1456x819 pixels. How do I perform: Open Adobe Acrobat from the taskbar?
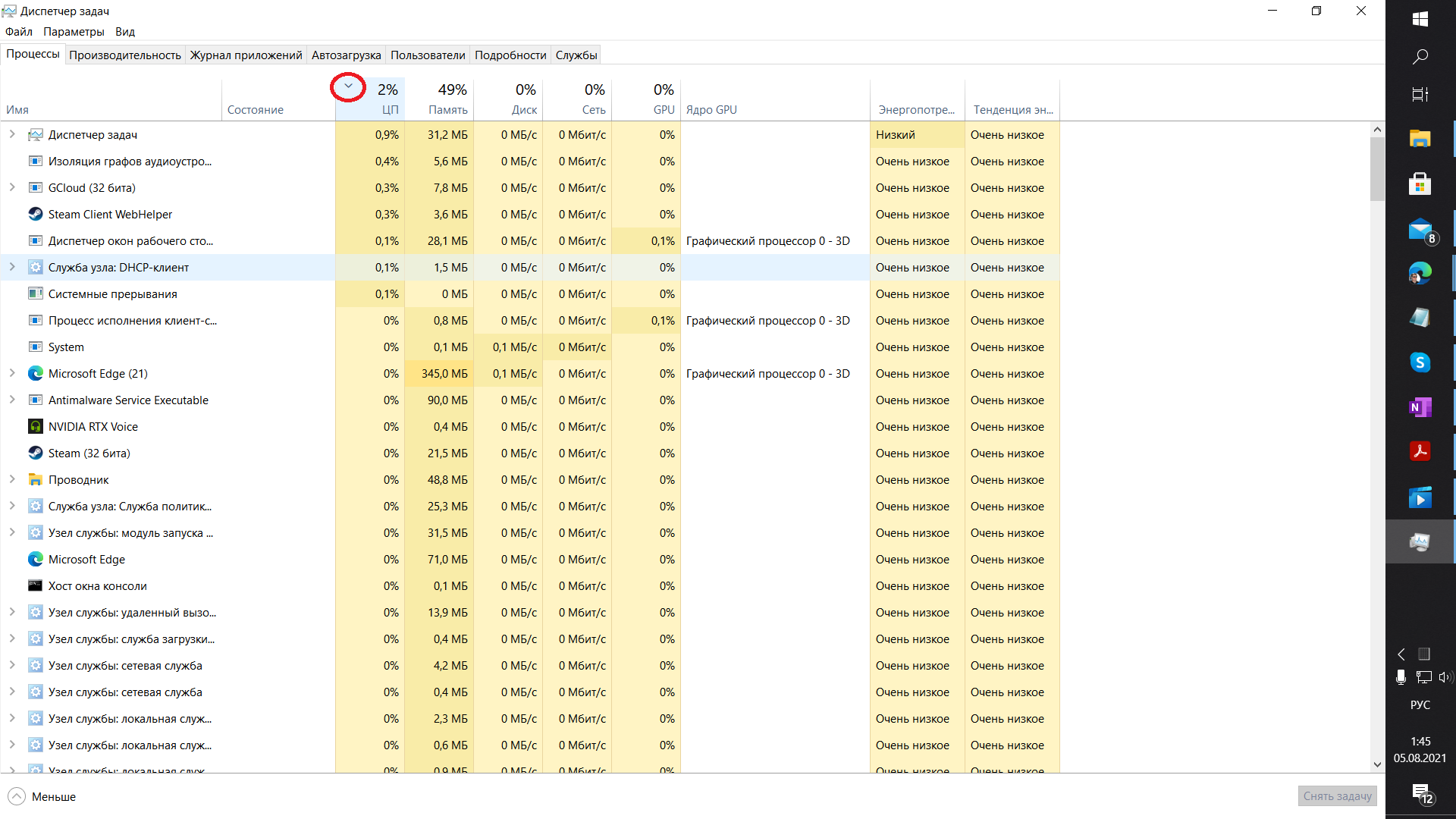(x=1420, y=451)
